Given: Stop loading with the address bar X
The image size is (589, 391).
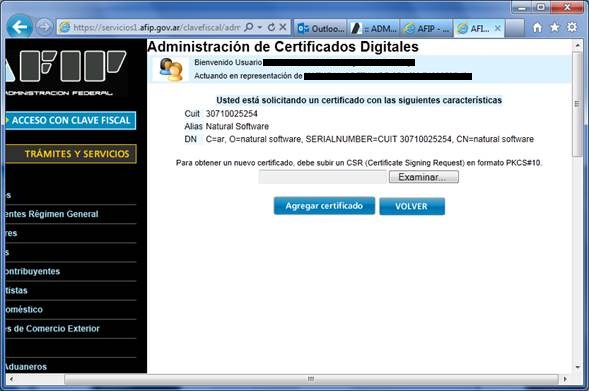Looking at the screenshot, I should pyautogui.click(x=283, y=27).
